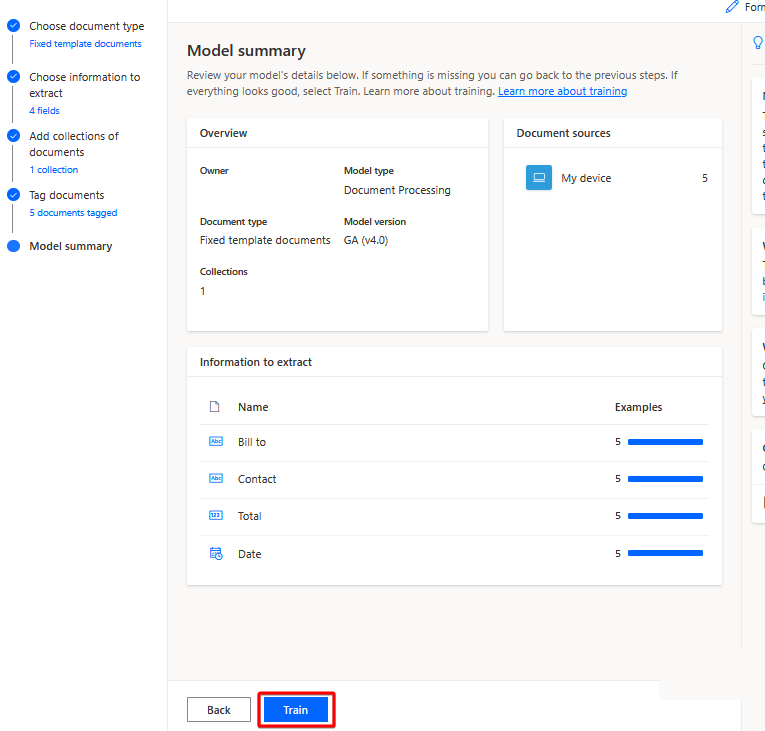The image size is (765, 731).
Task: Click the Choose document type checkmark icon
Action: coord(14,26)
